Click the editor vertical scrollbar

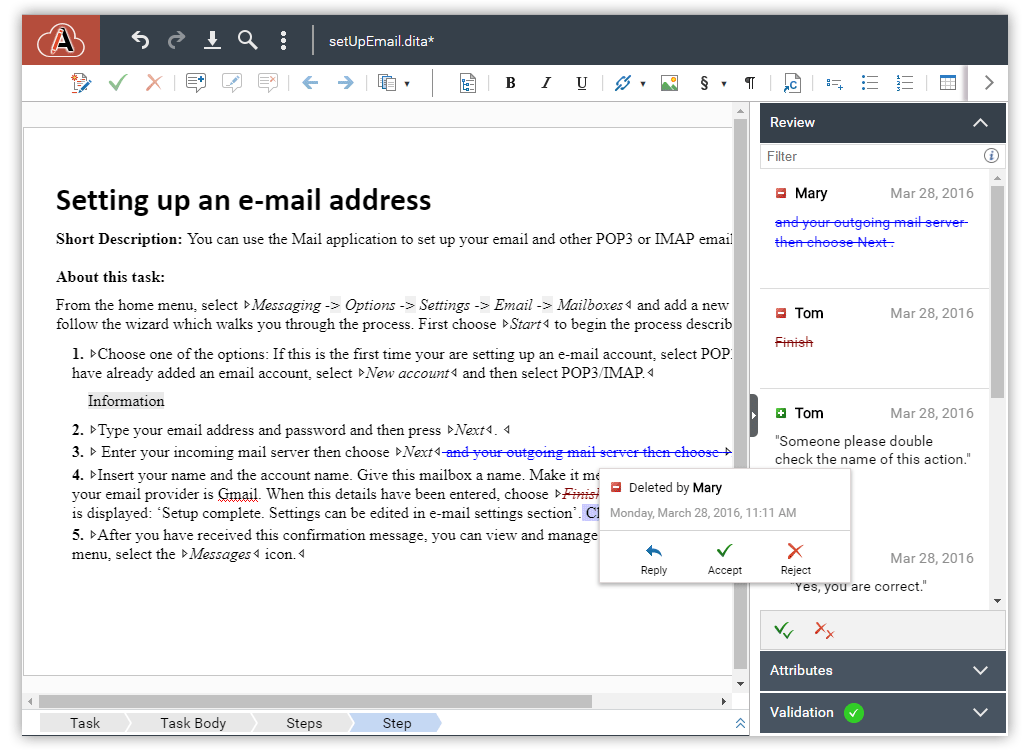point(740,393)
